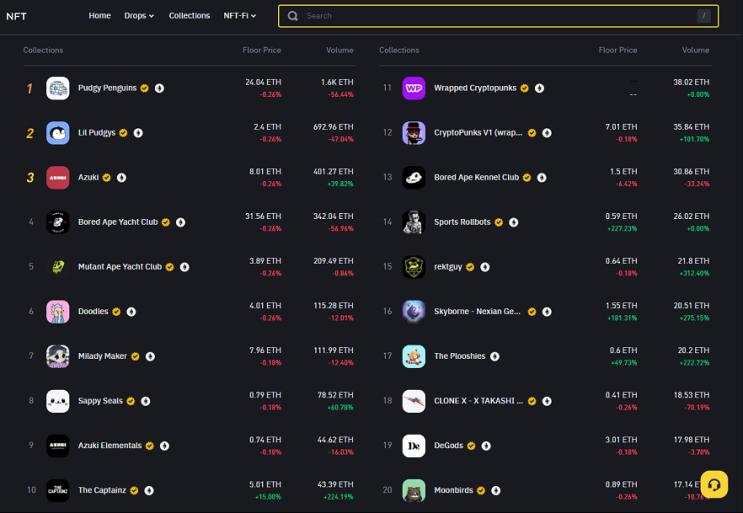Click the verified badge next to Azuki
This screenshot has width=743, height=513.
(x=107, y=178)
